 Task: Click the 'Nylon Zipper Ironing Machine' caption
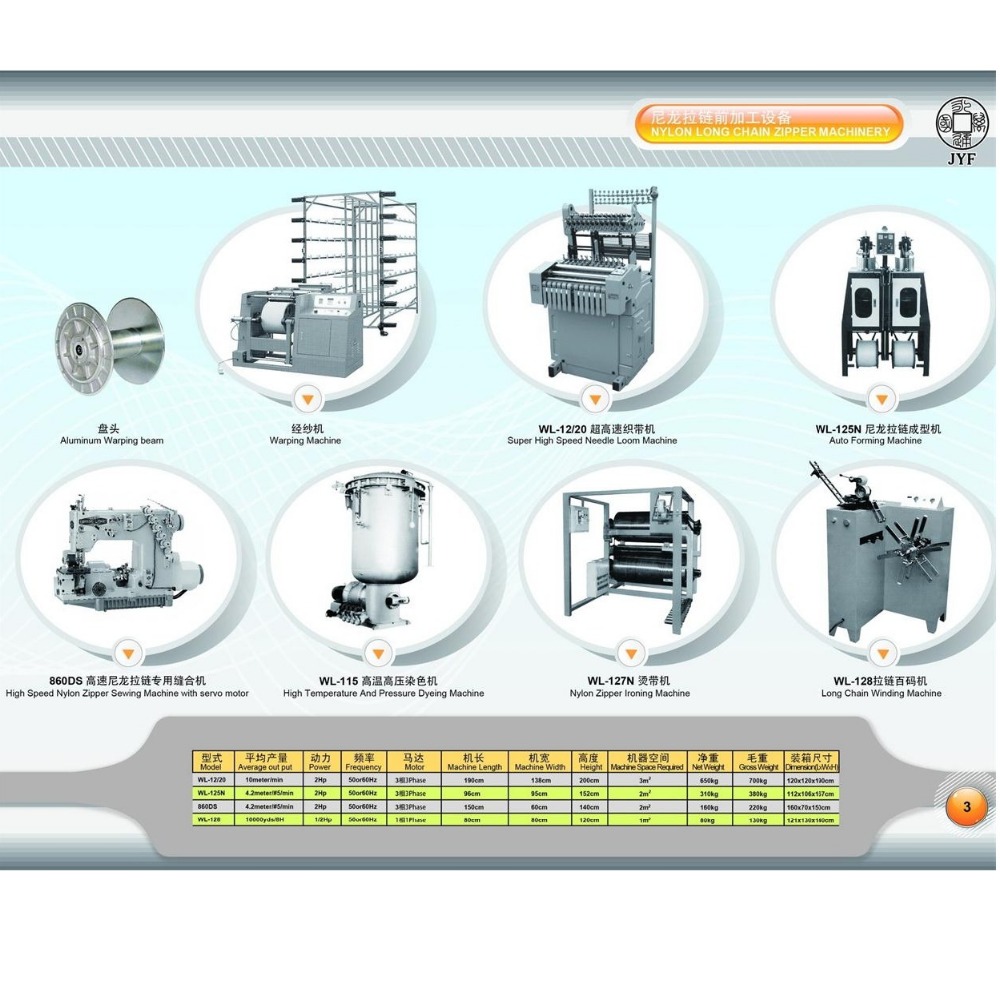[x=629, y=693]
